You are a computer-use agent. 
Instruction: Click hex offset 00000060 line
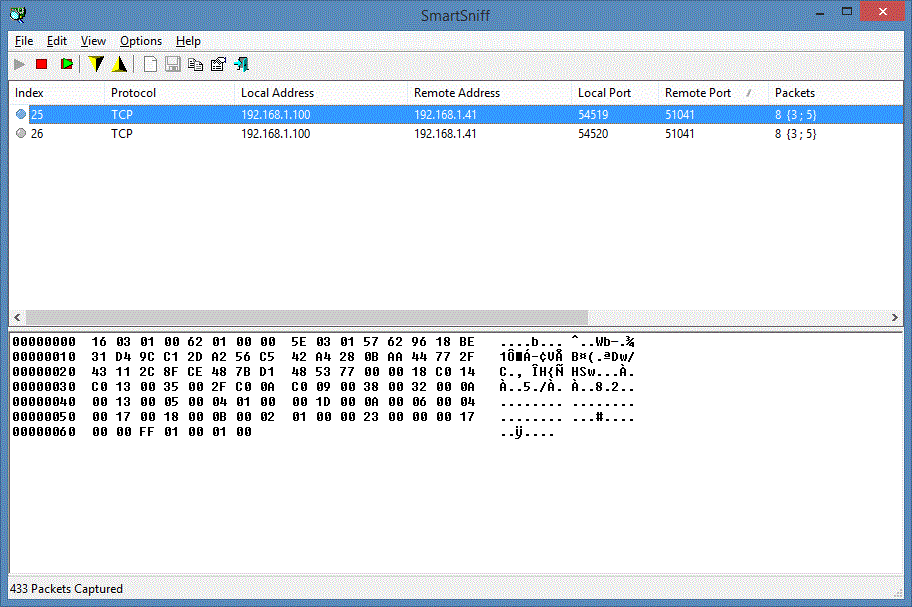44,432
